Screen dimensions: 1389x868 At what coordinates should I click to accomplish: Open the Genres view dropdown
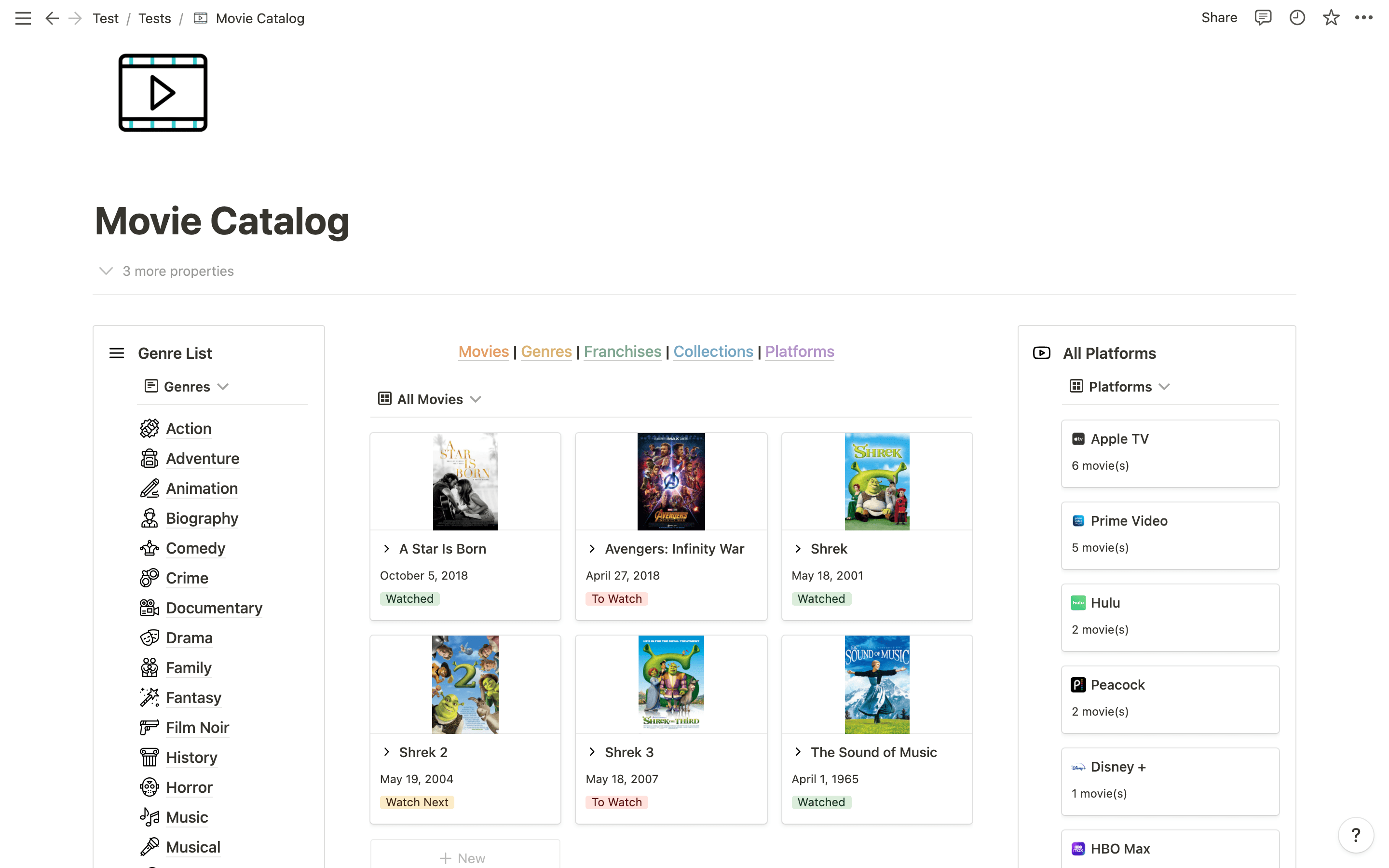click(x=187, y=386)
